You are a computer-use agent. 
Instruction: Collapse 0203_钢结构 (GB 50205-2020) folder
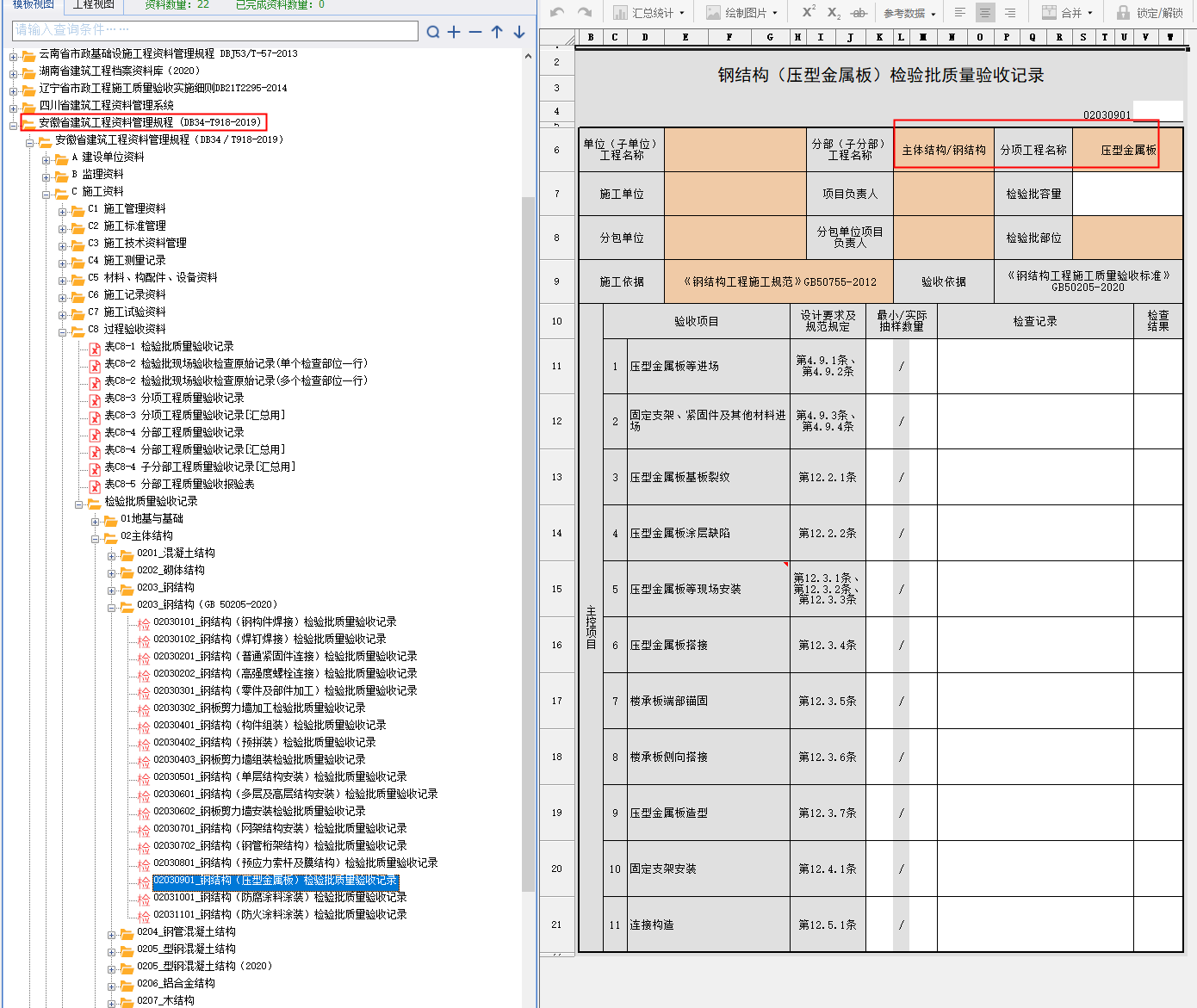[111, 608]
